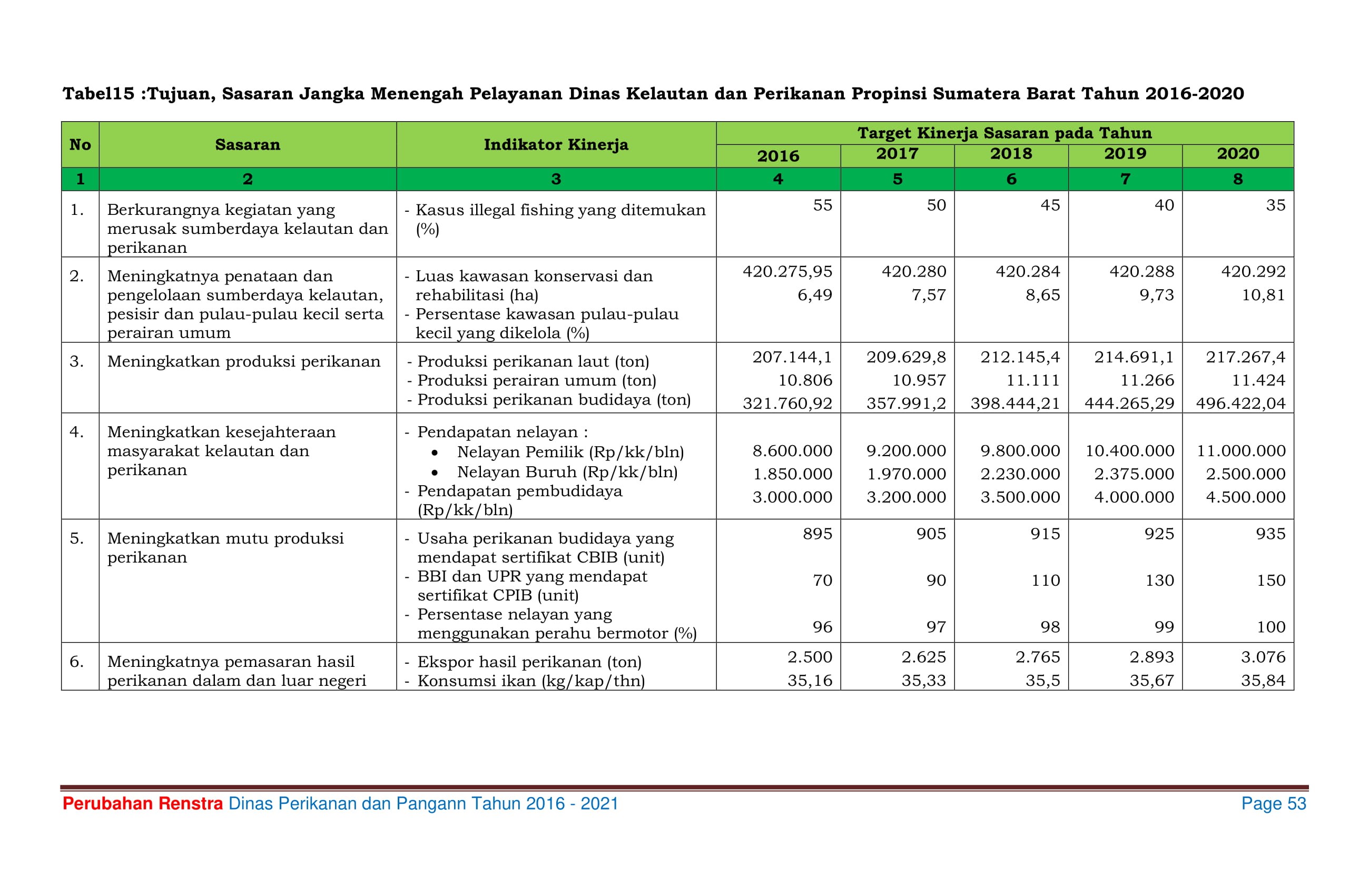Click the 'Target Kinerja Sasaran pada Tahun' header
This screenshot has width=1369, height=896.
click(x=1004, y=133)
